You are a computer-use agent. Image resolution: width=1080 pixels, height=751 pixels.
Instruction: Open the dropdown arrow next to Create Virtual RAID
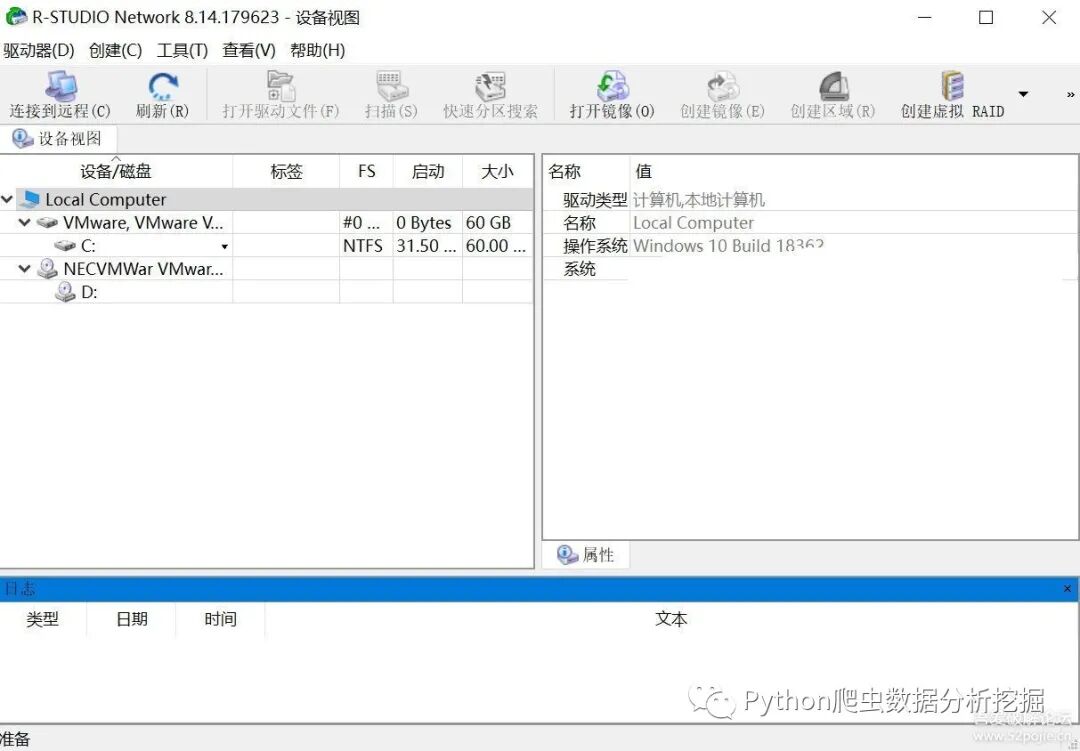click(1024, 94)
